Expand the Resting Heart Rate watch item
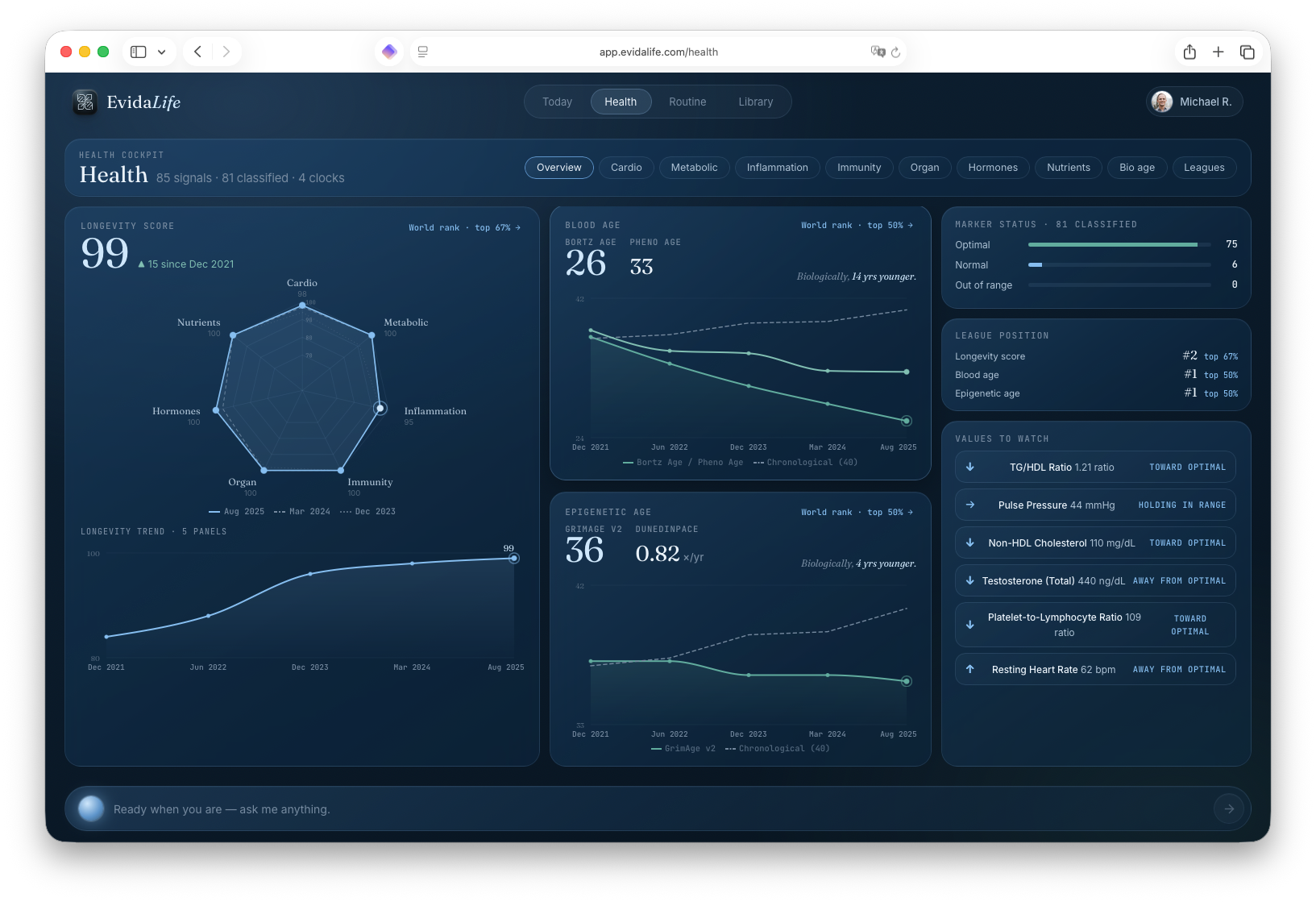Screen dimensions: 1316x902 (x=1095, y=669)
